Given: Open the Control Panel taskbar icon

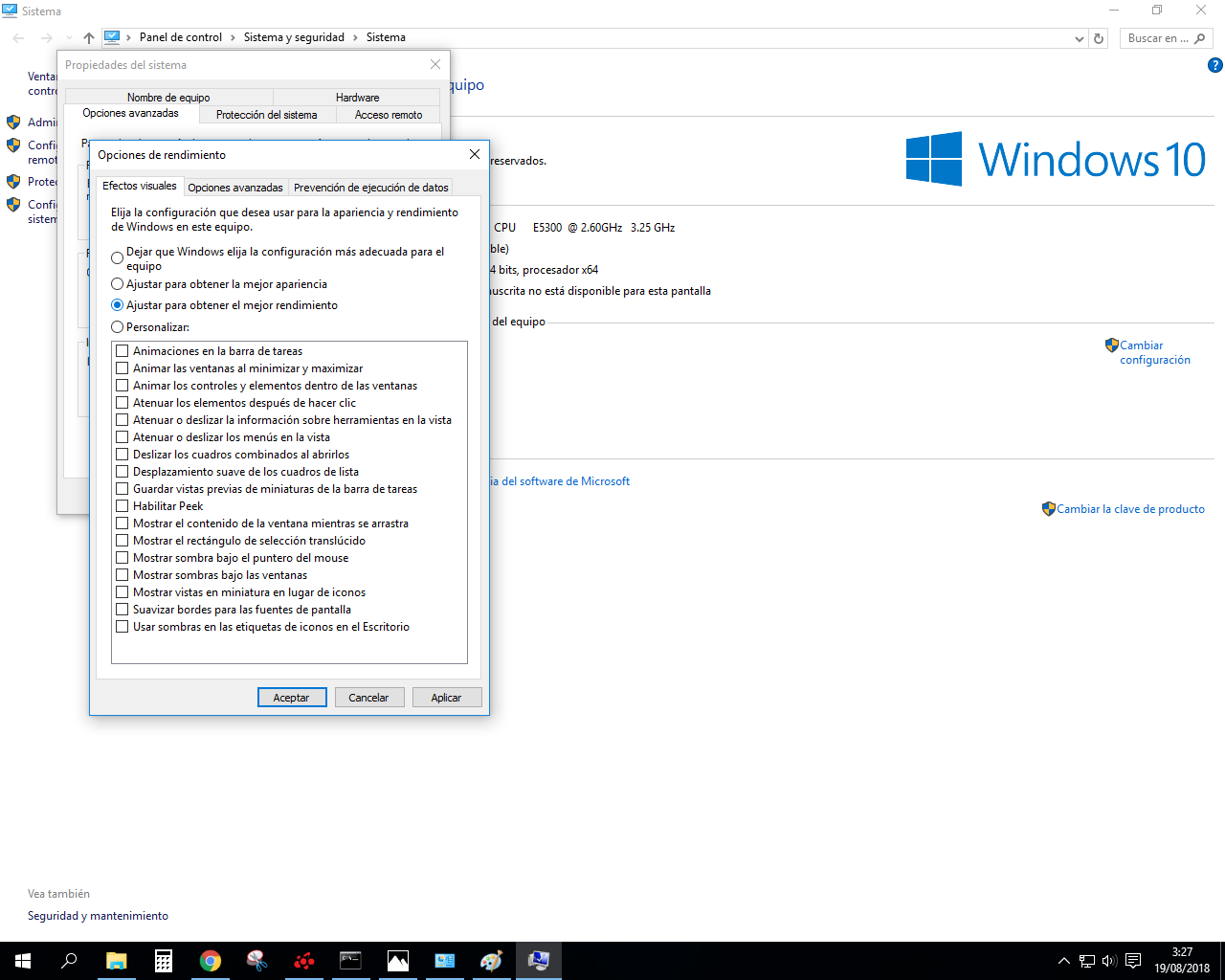Looking at the screenshot, I should pos(444,961).
